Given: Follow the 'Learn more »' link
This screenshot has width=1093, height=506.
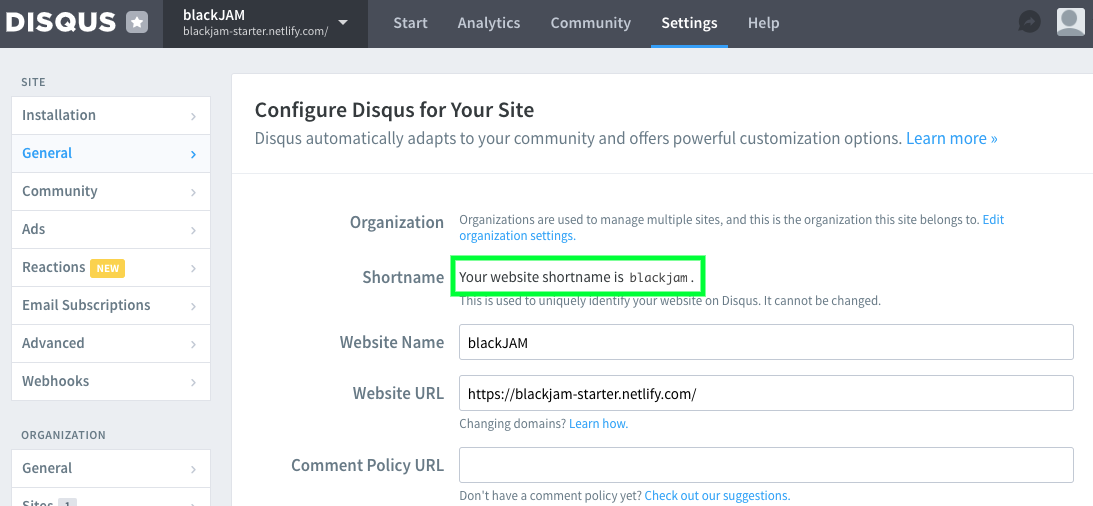Looking at the screenshot, I should (951, 139).
